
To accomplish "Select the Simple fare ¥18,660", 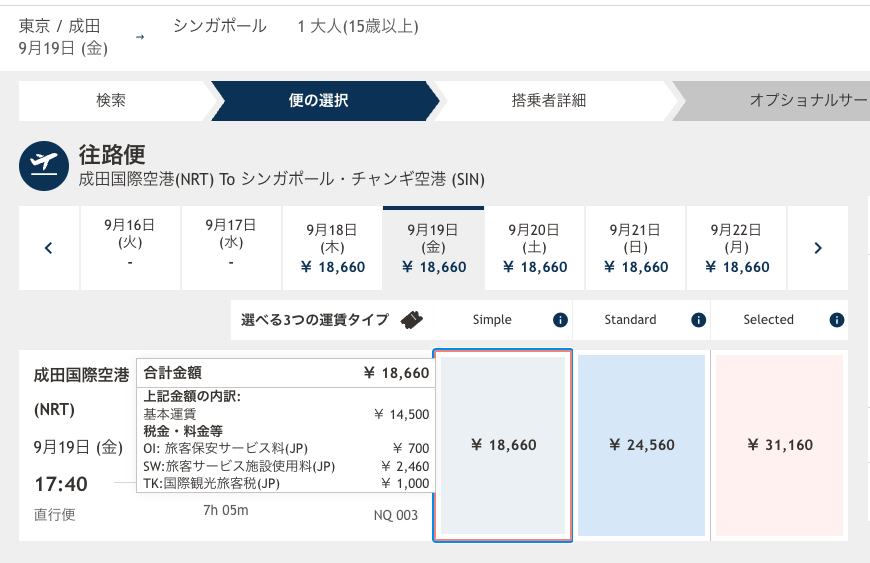I will tap(503, 445).
